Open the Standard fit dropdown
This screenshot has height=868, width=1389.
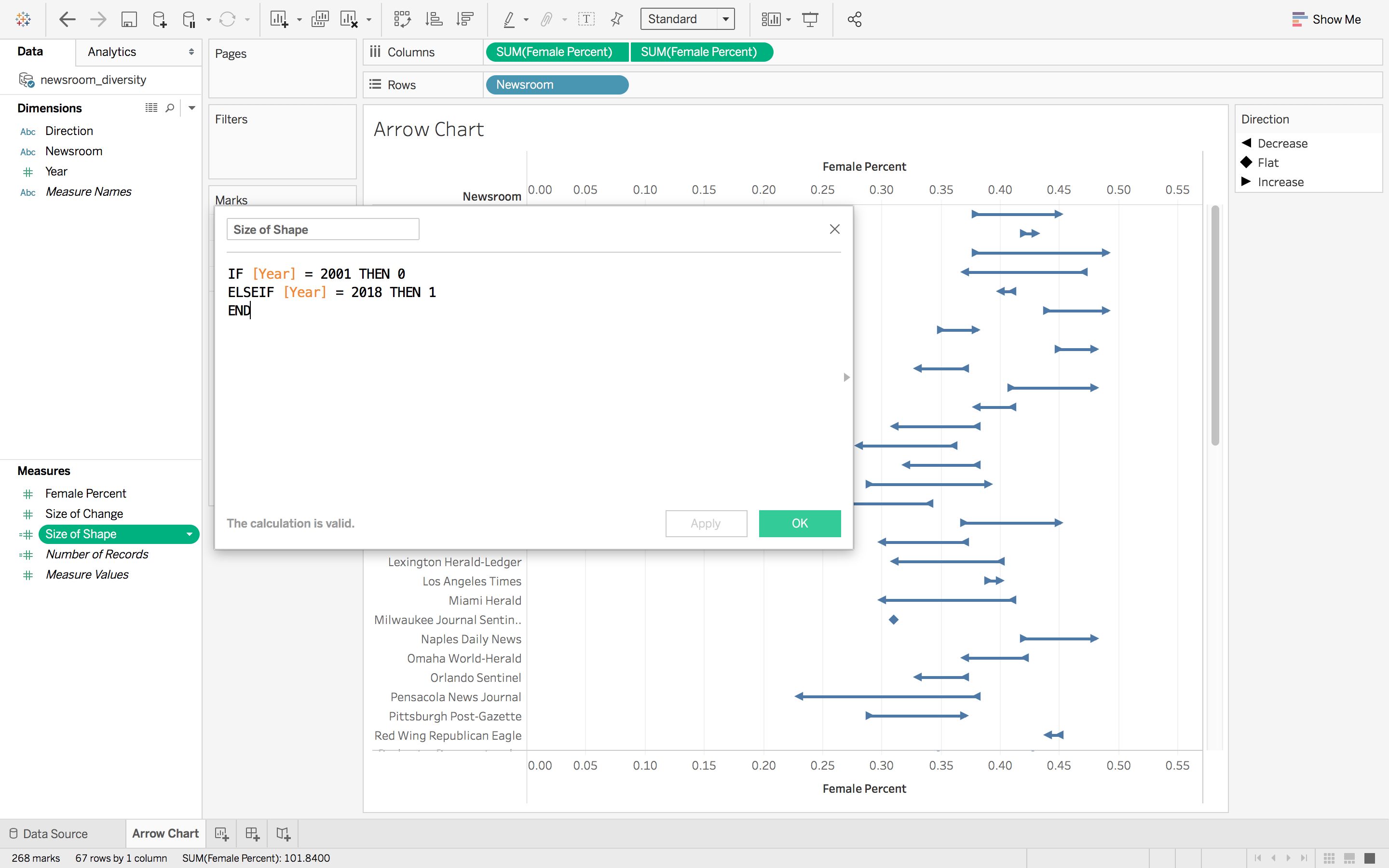[x=724, y=18]
